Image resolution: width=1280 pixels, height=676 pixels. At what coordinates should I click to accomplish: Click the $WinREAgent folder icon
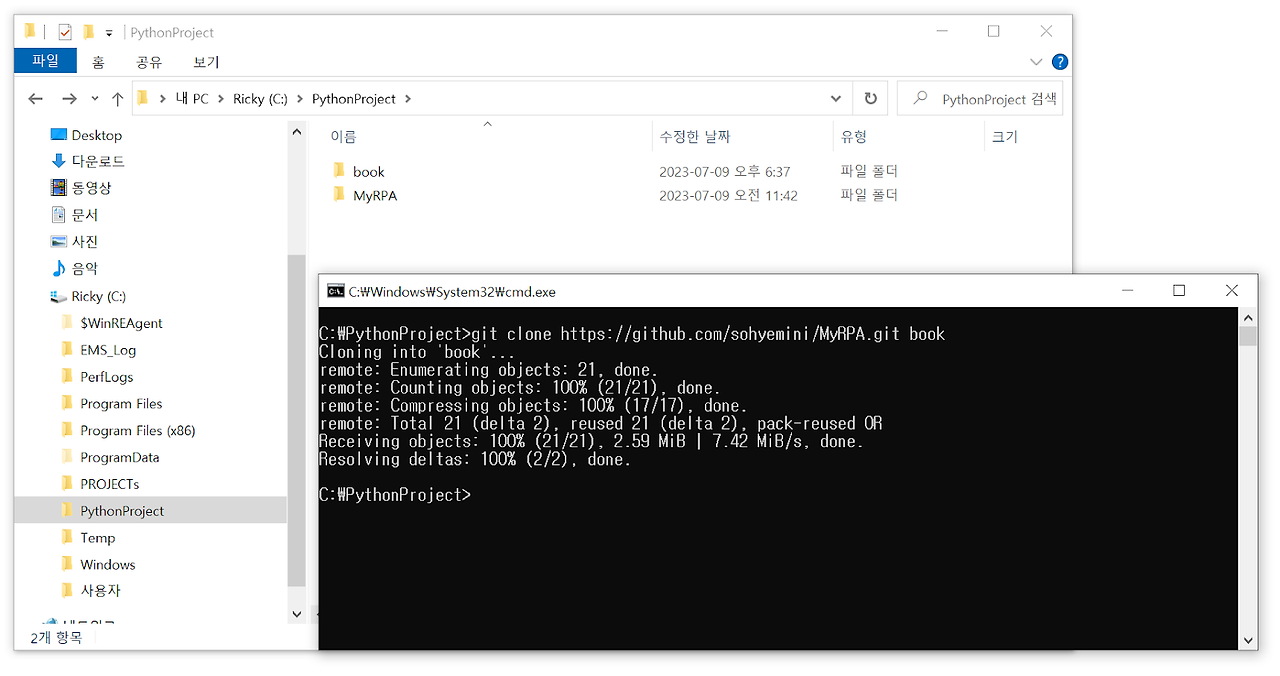[67, 323]
